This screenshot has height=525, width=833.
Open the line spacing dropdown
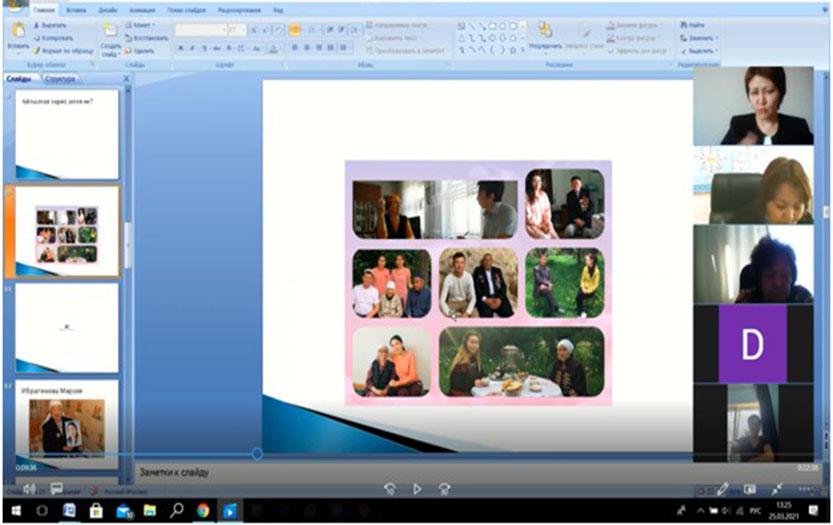pyautogui.click(x=355, y=30)
